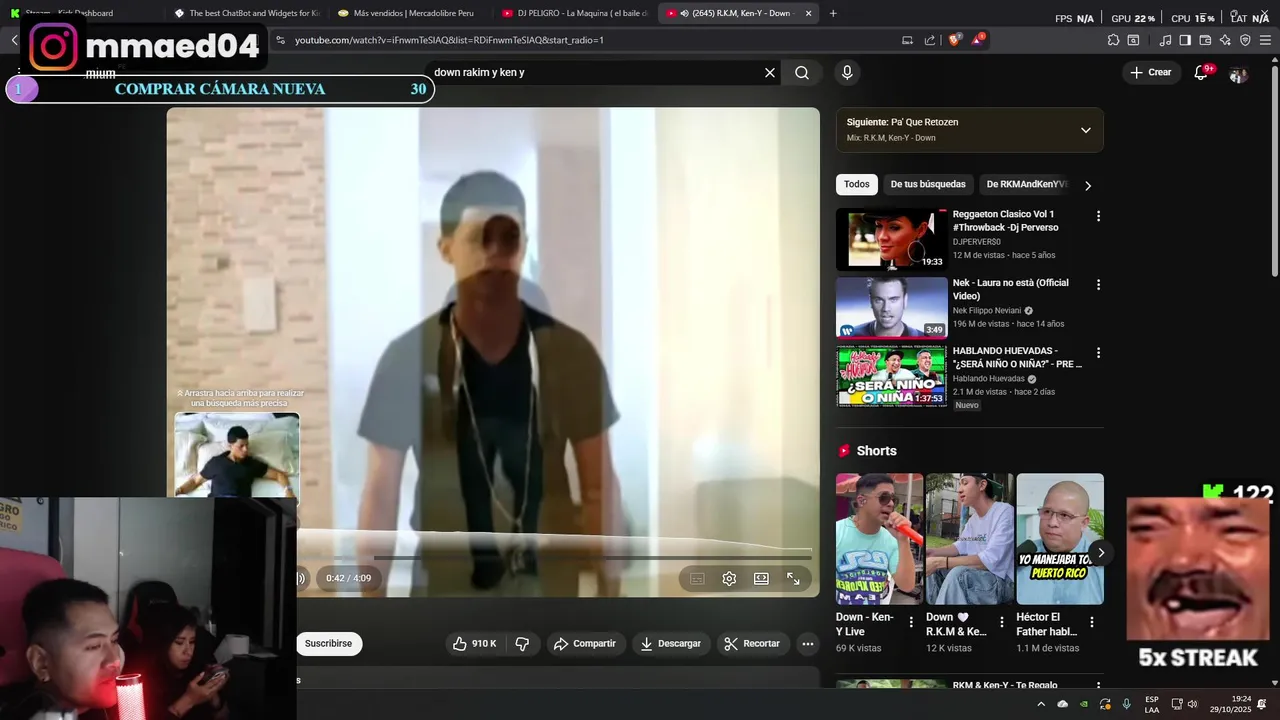
Task: Open more actions ellipsis beside Recortar
Action: [x=807, y=644]
